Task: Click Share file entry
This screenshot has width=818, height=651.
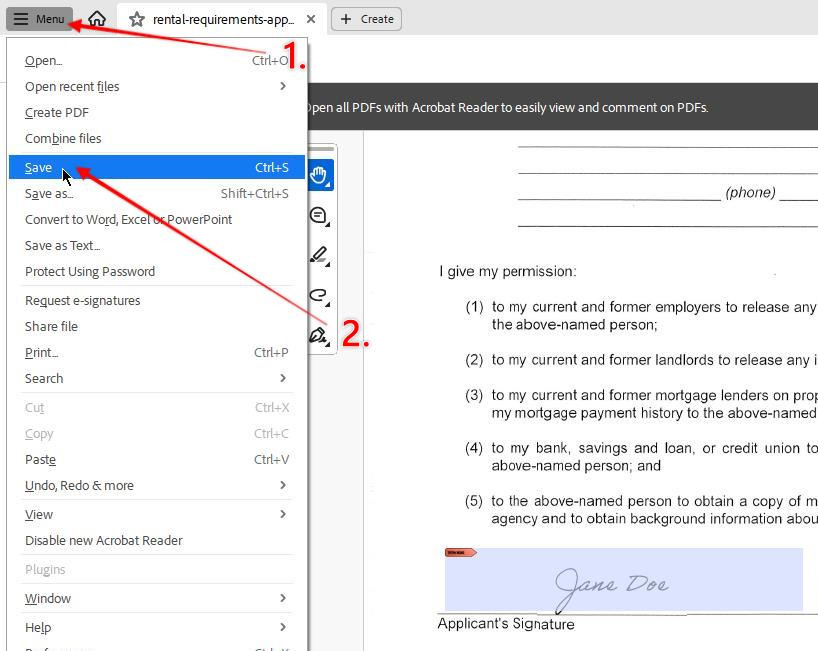Action: pos(157,327)
